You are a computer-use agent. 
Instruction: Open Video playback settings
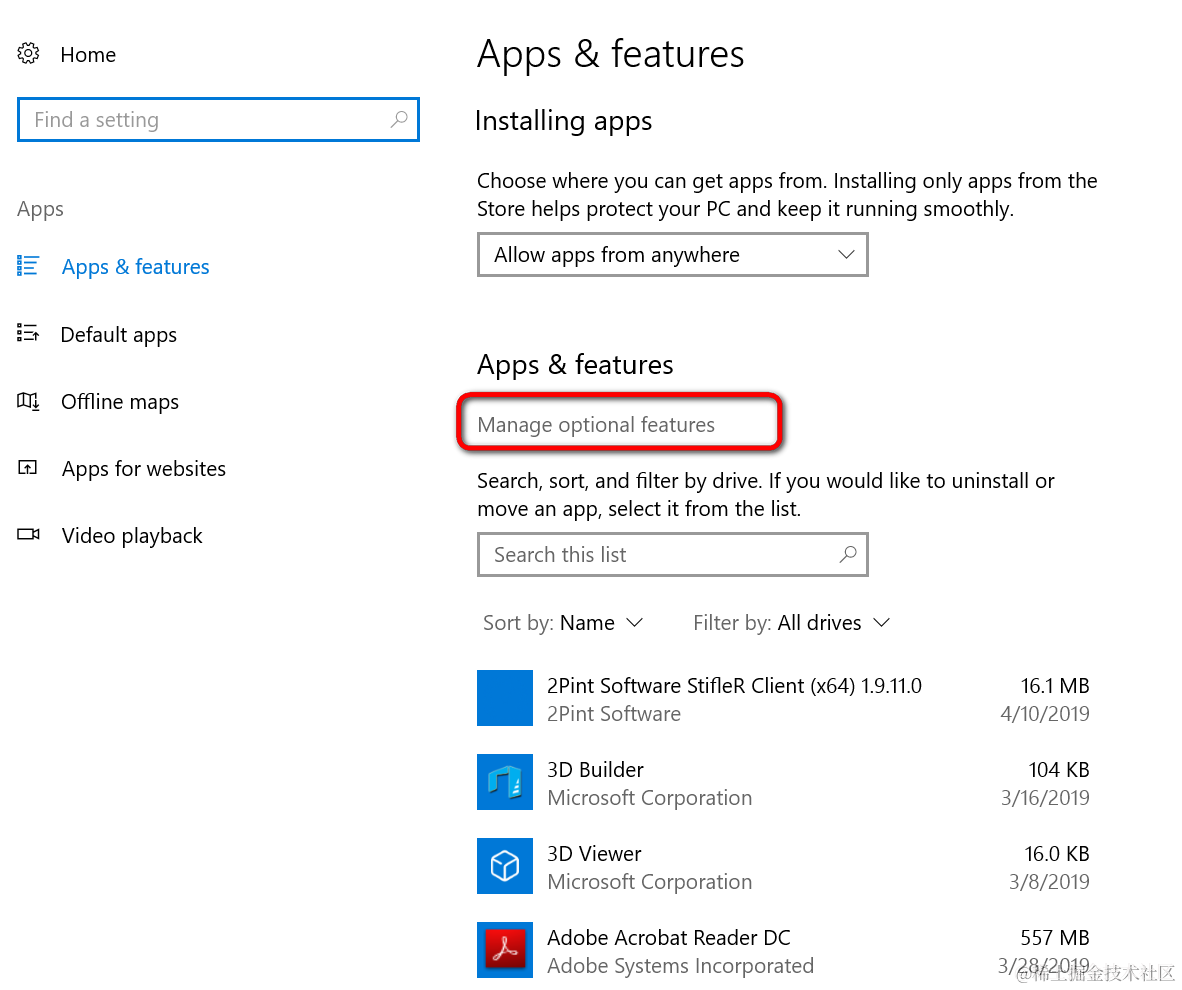point(132,536)
